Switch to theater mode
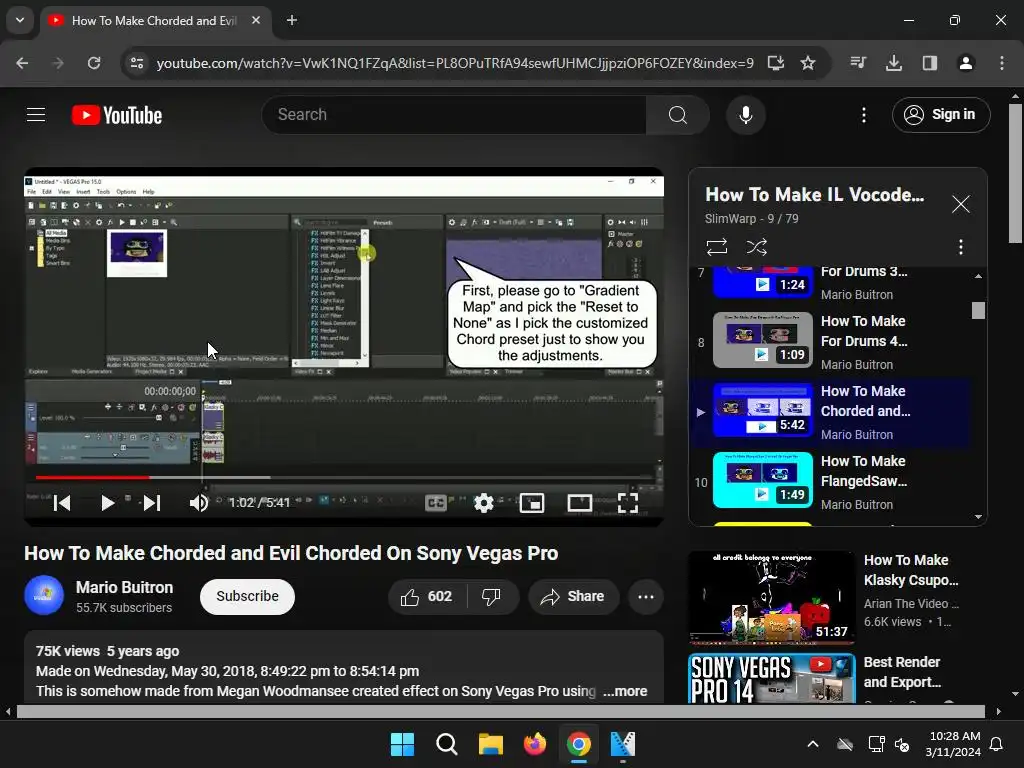 click(579, 503)
